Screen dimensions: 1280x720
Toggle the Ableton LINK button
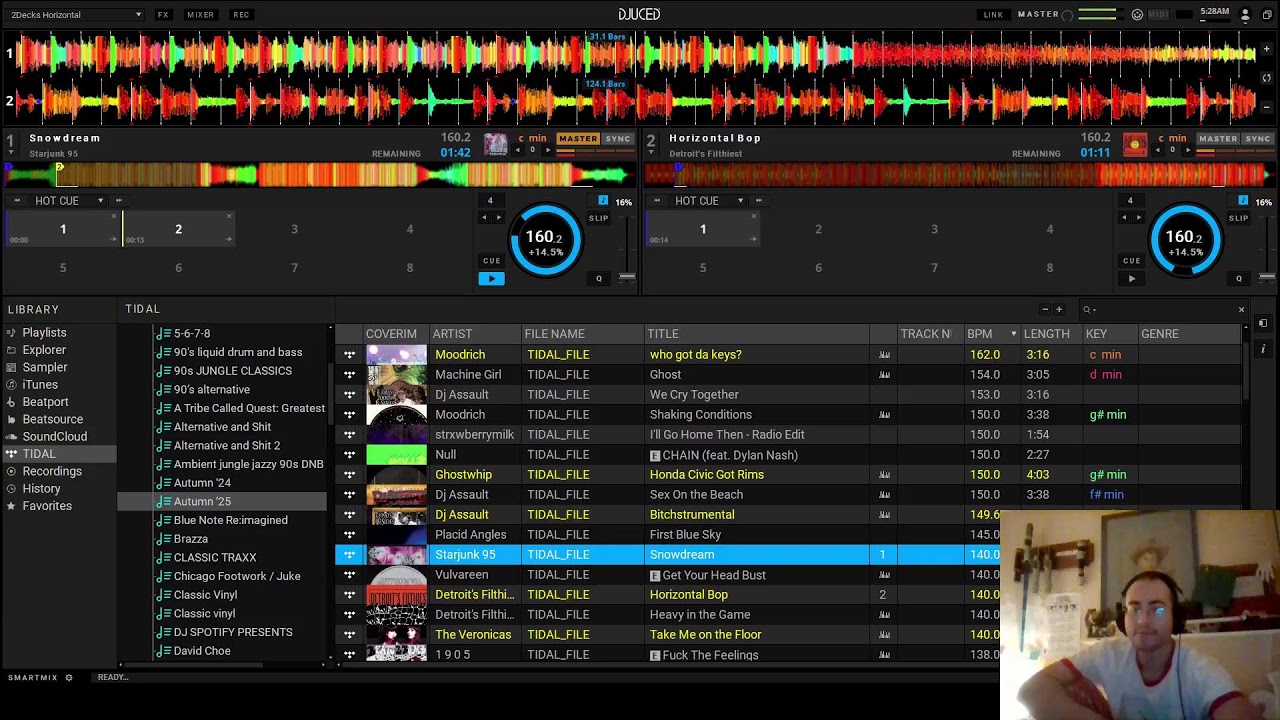click(993, 15)
